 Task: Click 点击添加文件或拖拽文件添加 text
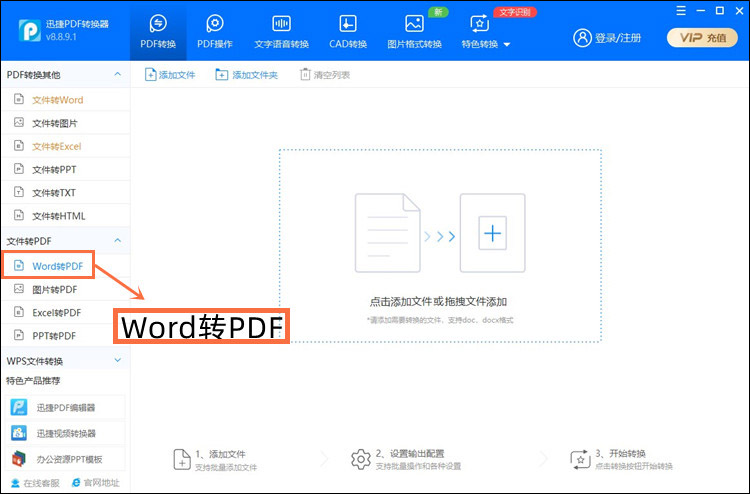pos(438,302)
